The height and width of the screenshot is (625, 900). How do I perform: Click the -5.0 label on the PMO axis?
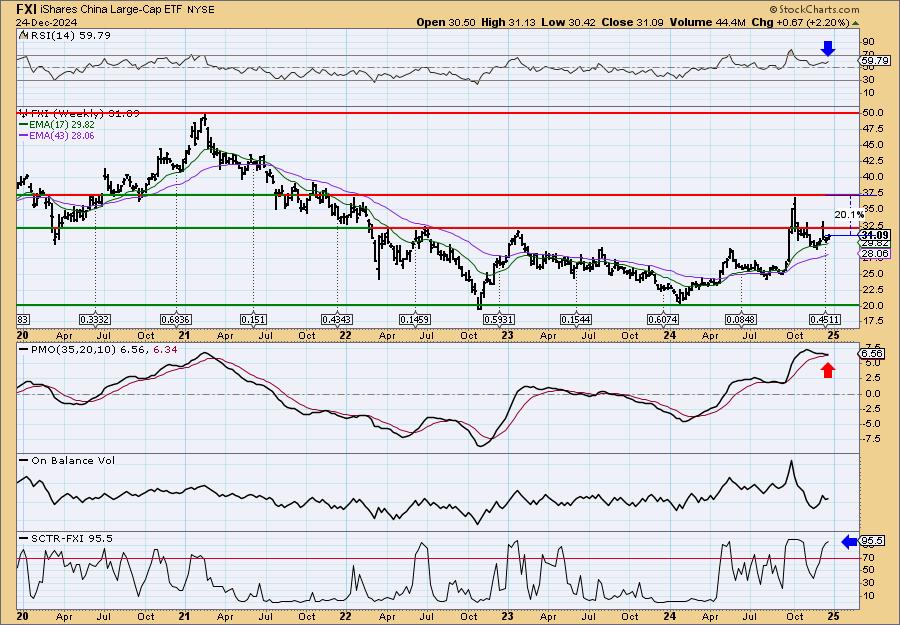[x=872, y=424]
